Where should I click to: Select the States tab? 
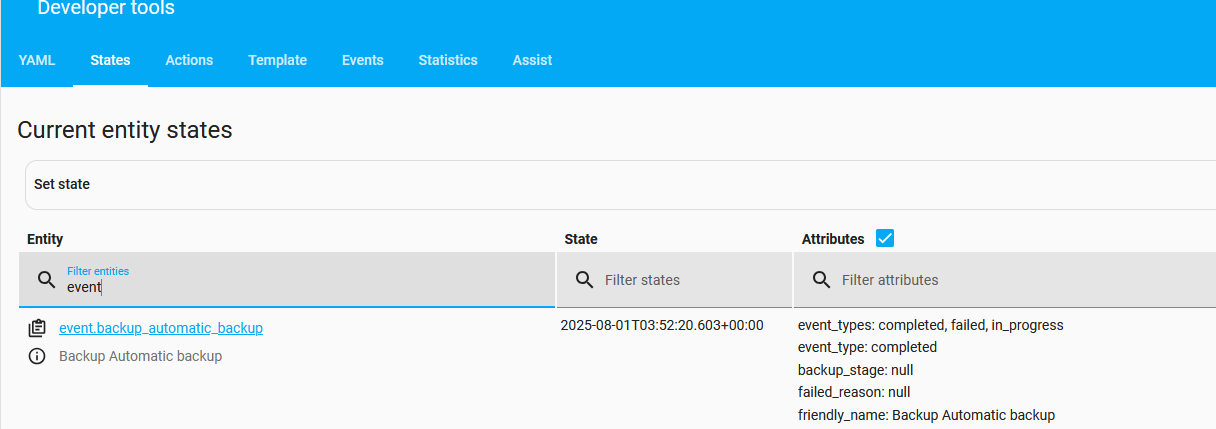[x=110, y=60]
